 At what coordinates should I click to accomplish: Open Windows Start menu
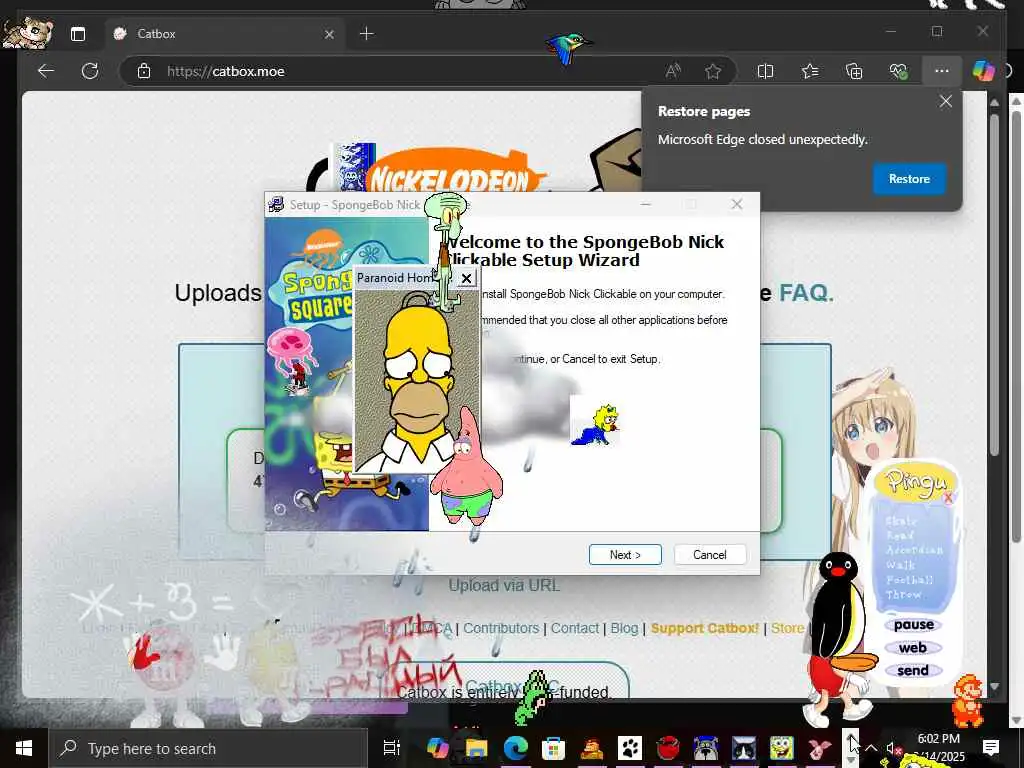[24, 748]
